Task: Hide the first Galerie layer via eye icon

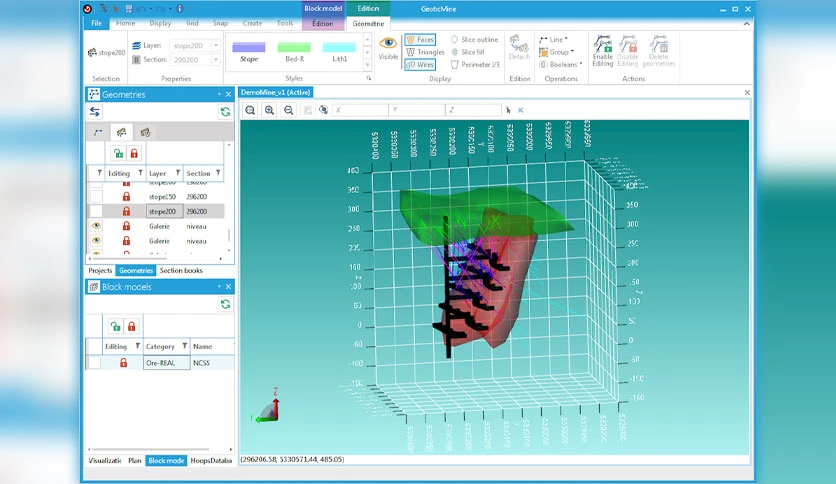Action: click(96, 226)
